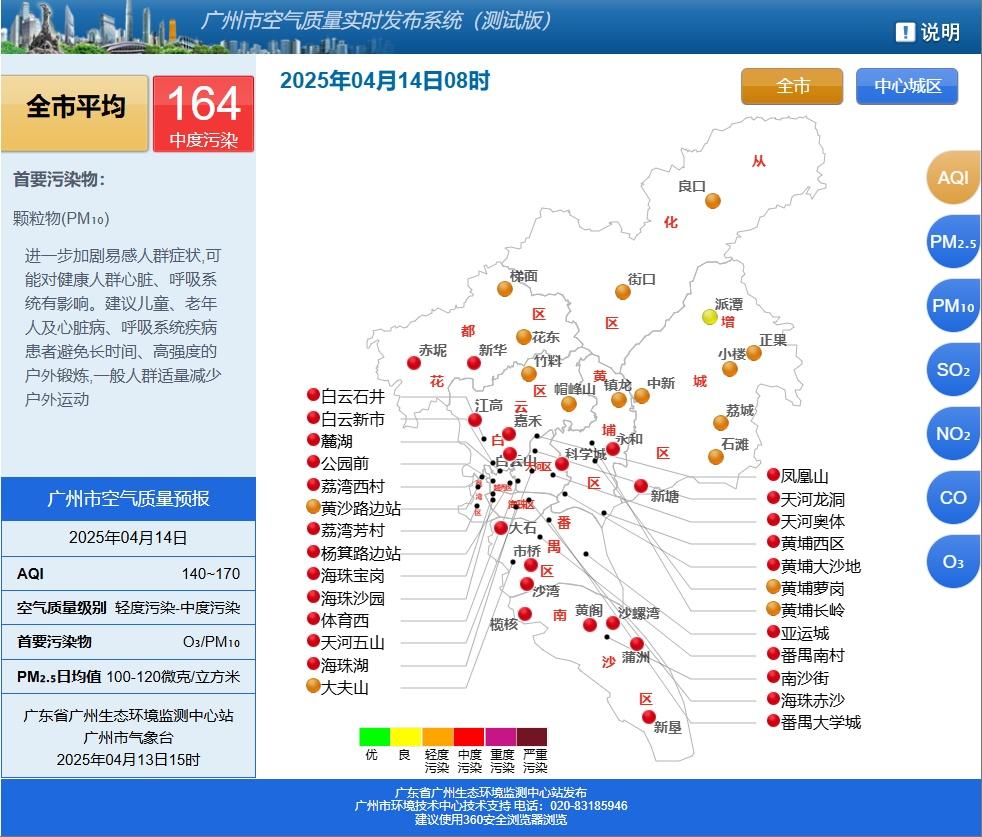Select the yellow 派潭 station marker
The width and height of the screenshot is (982, 837).
(x=710, y=317)
